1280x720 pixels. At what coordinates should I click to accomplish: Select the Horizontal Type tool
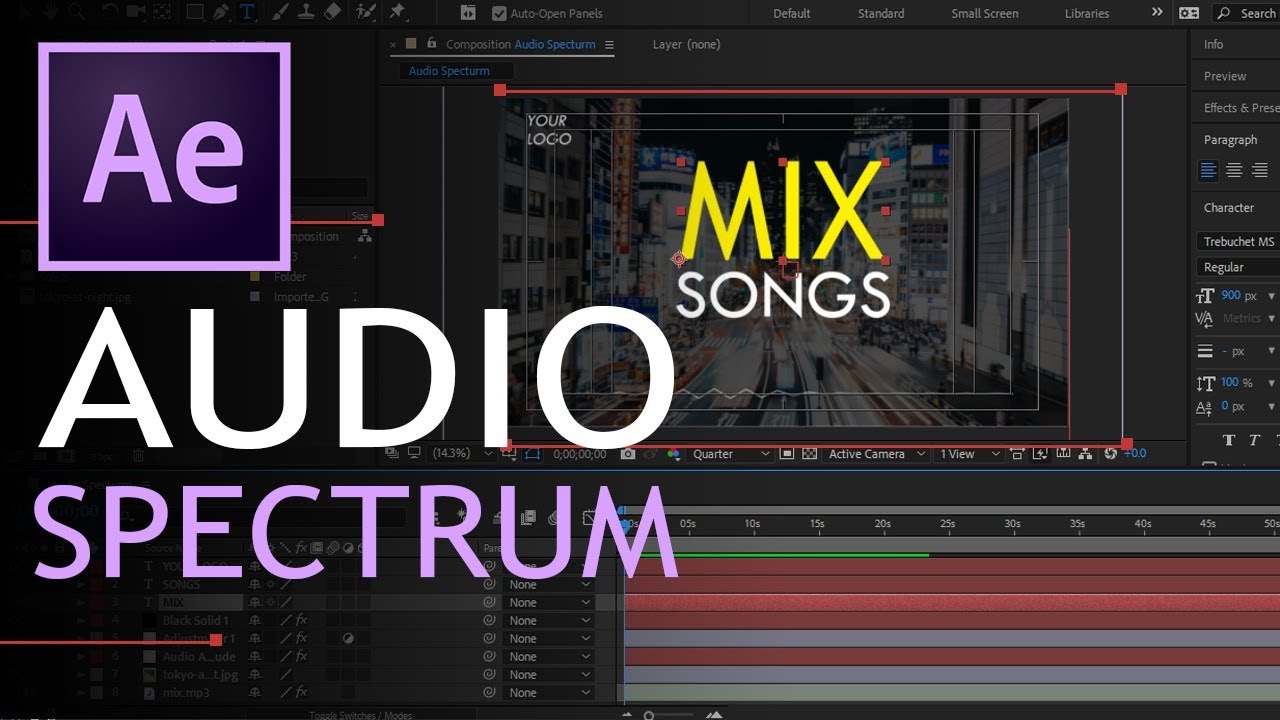[247, 13]
